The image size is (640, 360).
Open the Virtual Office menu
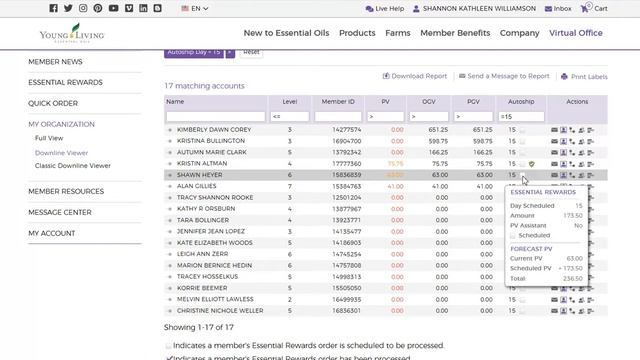tap(576, 33)
